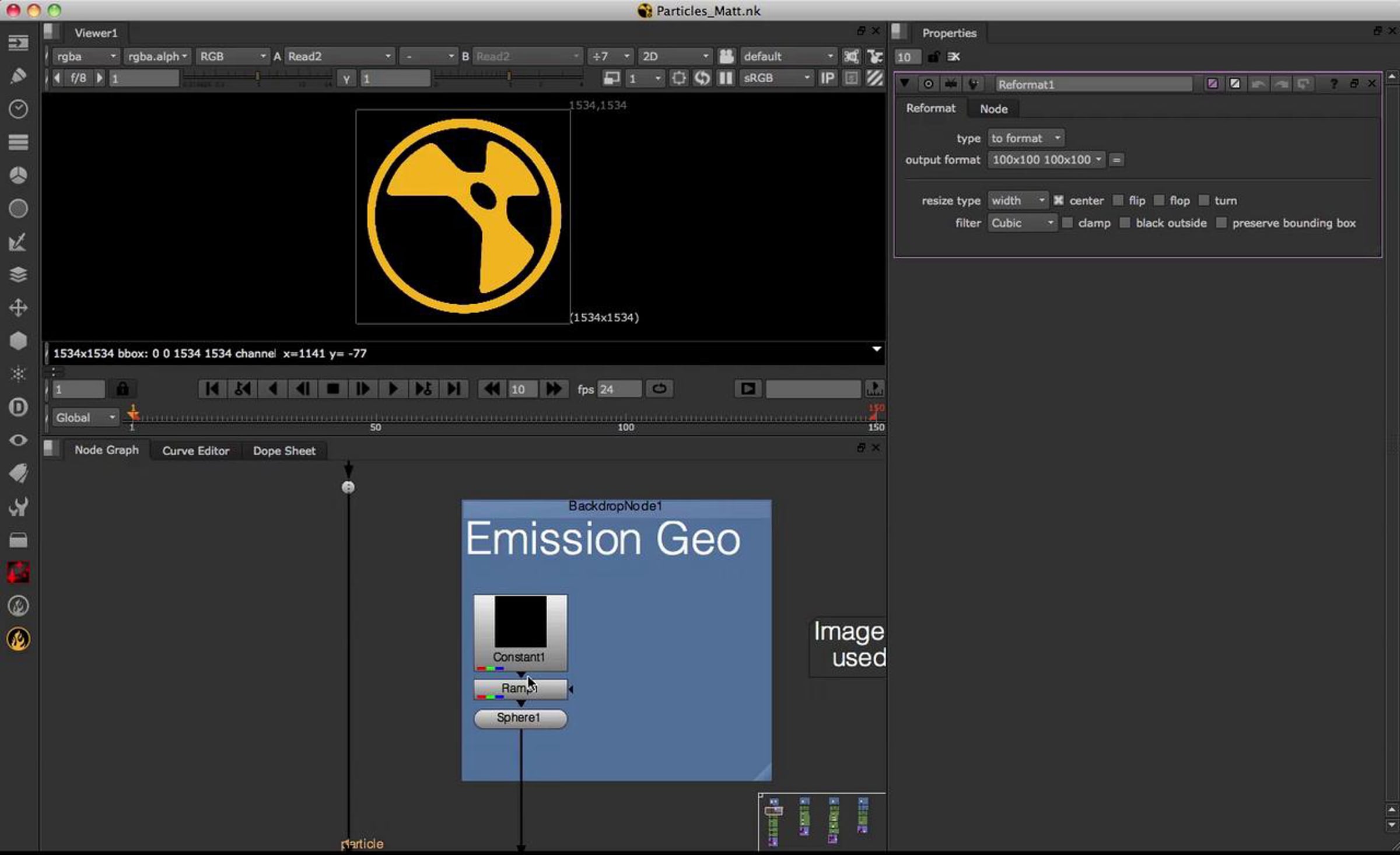
Task: Open the Transform nodes move-arrows menu
Action: pos(18,308)
